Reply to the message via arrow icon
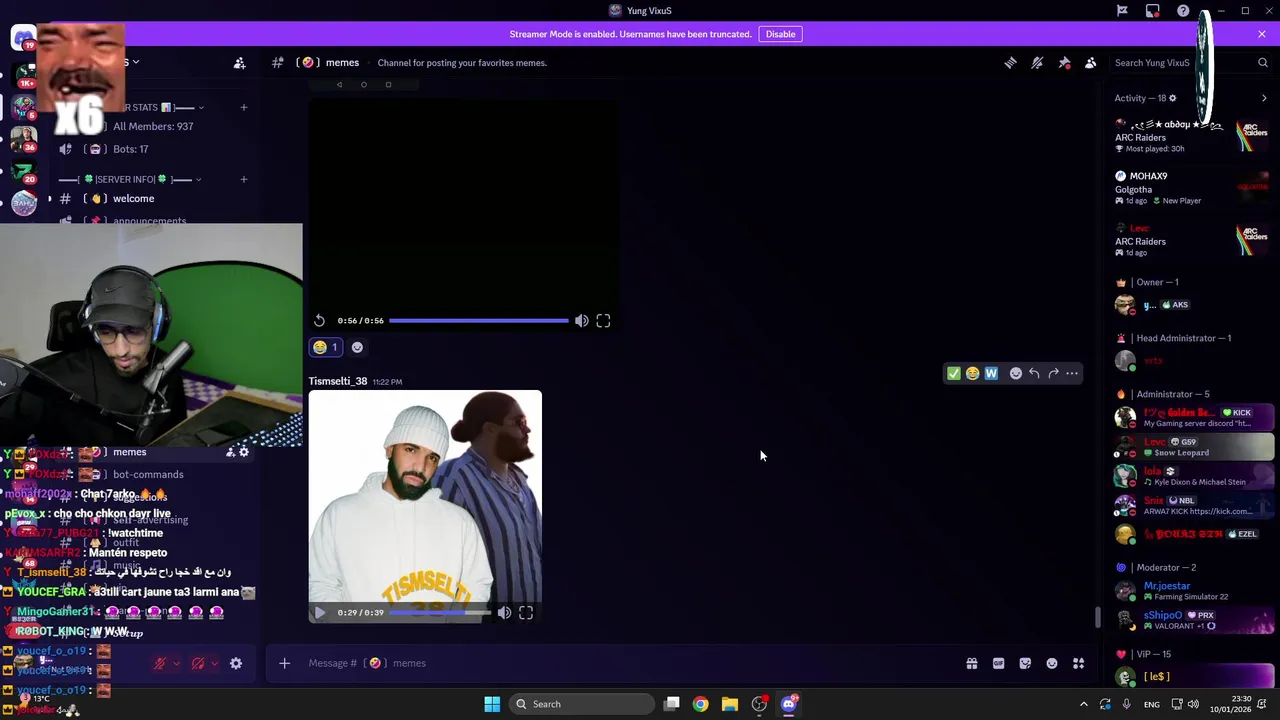 tap(1034, 373)
